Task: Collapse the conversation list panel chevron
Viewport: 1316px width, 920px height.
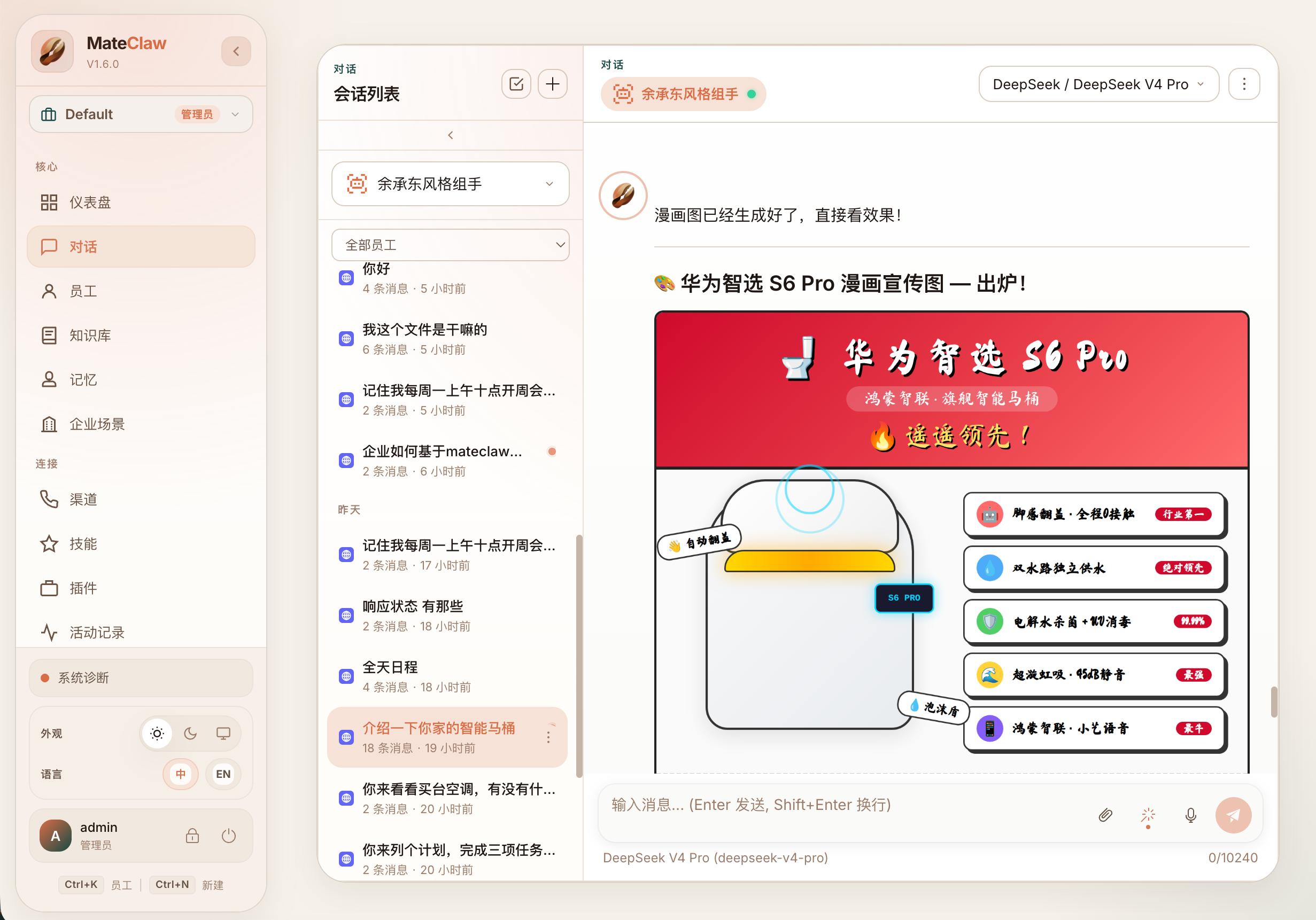Action: (x=451, y=135)
